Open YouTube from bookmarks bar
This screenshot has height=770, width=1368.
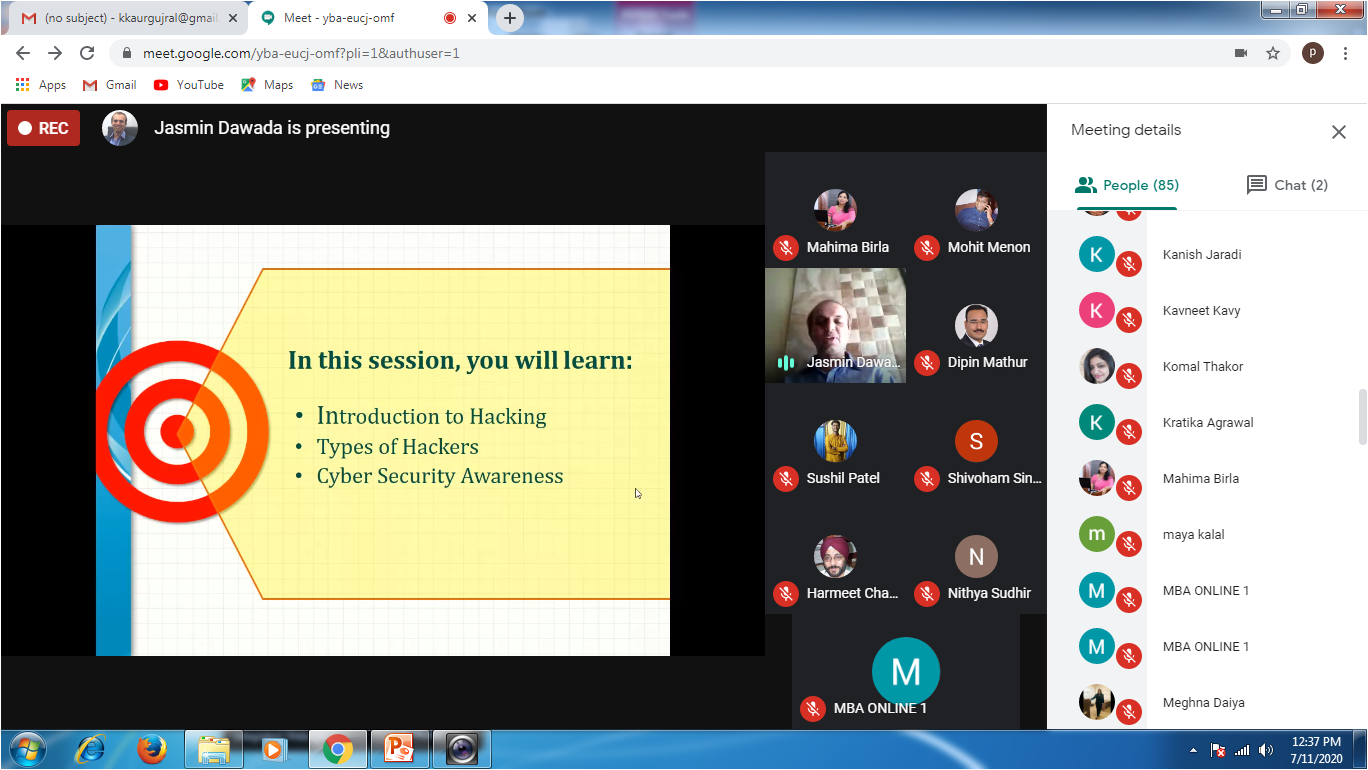pos(189,85)
